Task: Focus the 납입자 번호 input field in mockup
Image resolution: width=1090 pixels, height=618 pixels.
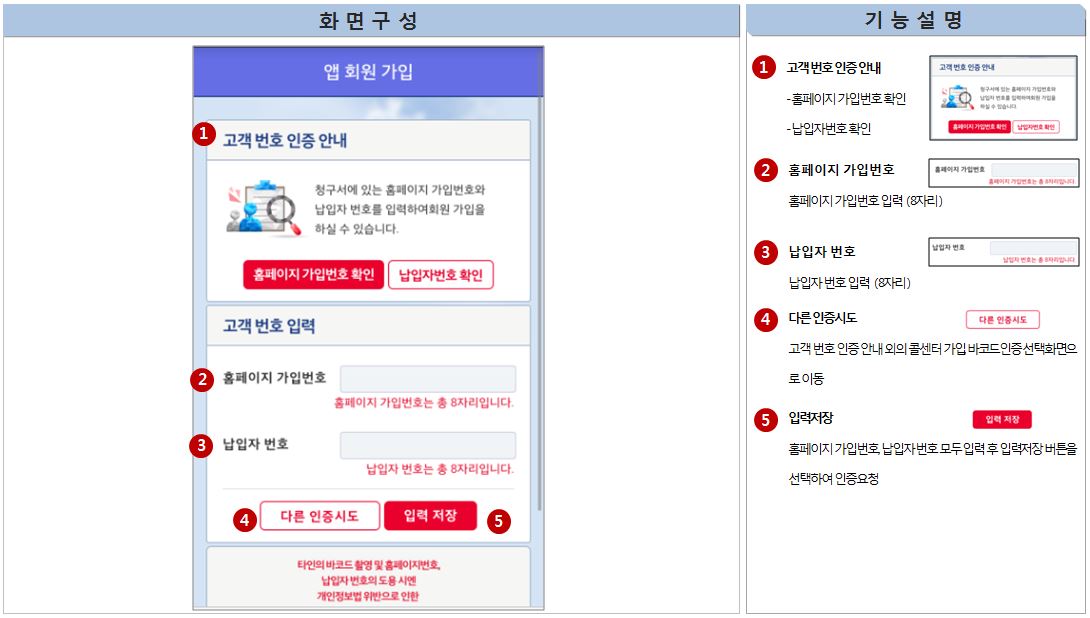Action: point(427,445)
